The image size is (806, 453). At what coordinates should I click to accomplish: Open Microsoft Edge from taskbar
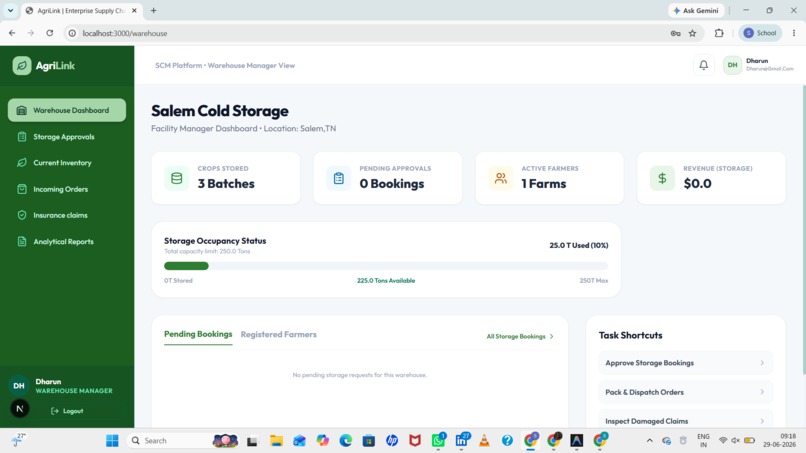[x=345, y=441]
